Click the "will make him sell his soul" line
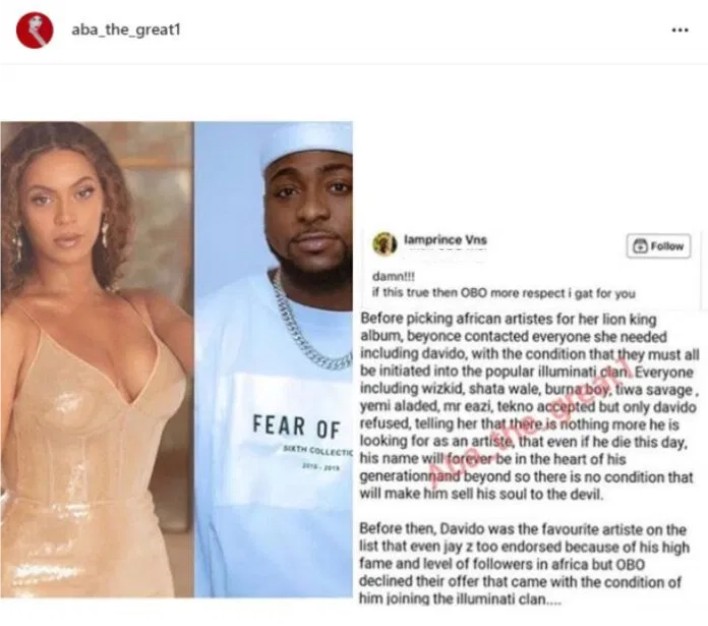708x626 pixels. (x=481, y=494)
